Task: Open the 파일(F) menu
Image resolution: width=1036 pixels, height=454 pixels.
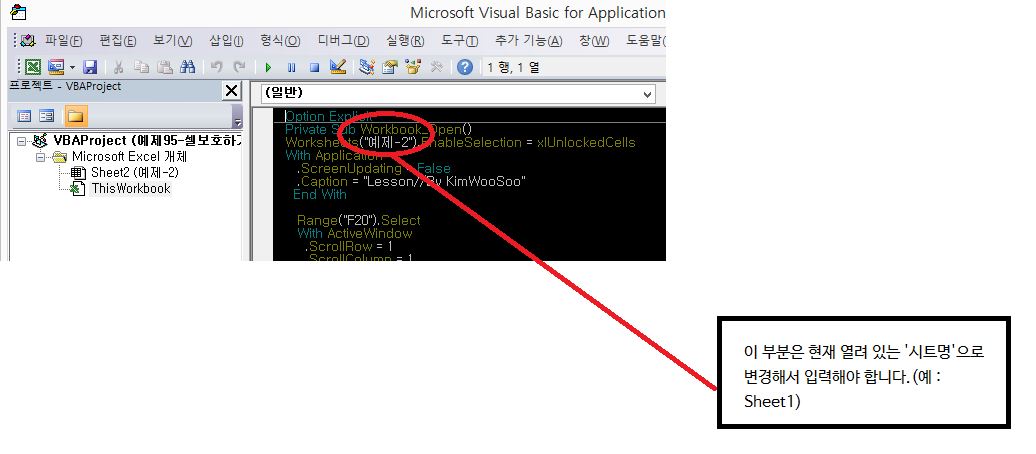Action: tap(63, 41)
